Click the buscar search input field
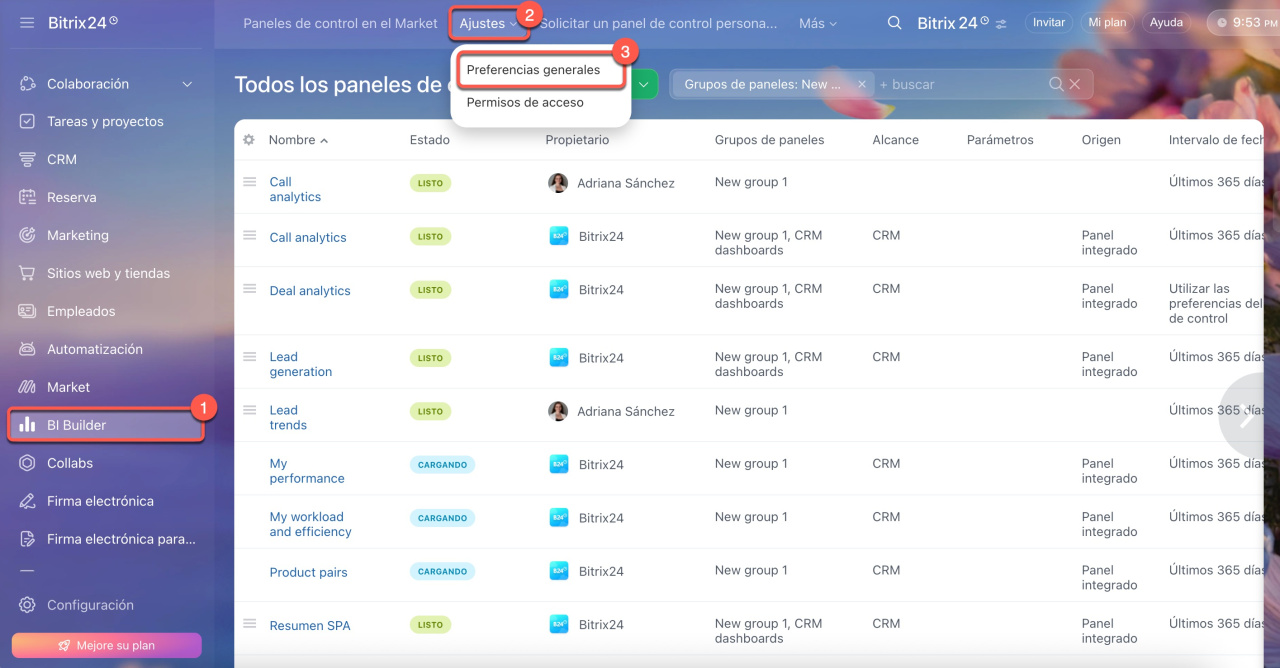This screenshot has width=1280, height=668. [x=960, y=85]
